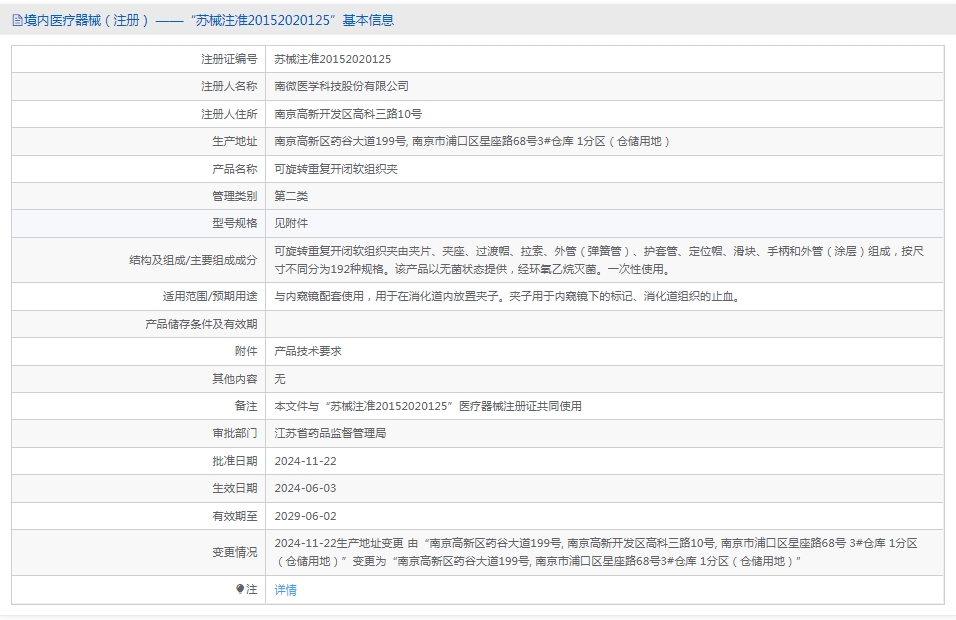
Task: Click the structure and composition description text
Action: [x=600, y=260]
